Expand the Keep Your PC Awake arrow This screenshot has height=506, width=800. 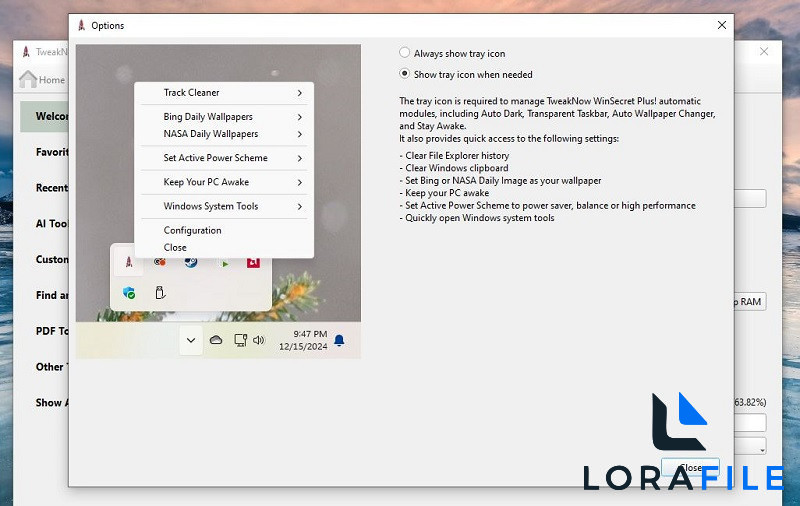[x=300, y=182]
